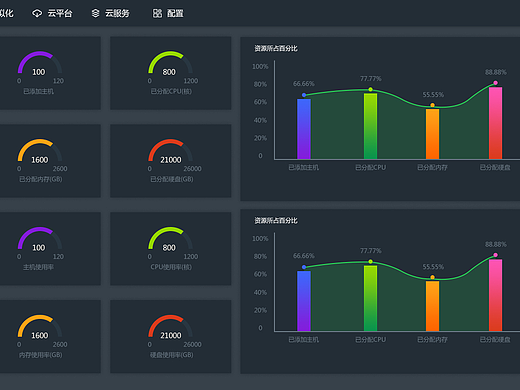The image size is (520, 390).
Task: Open the 云平台 menu item
Action: [60, 13]
